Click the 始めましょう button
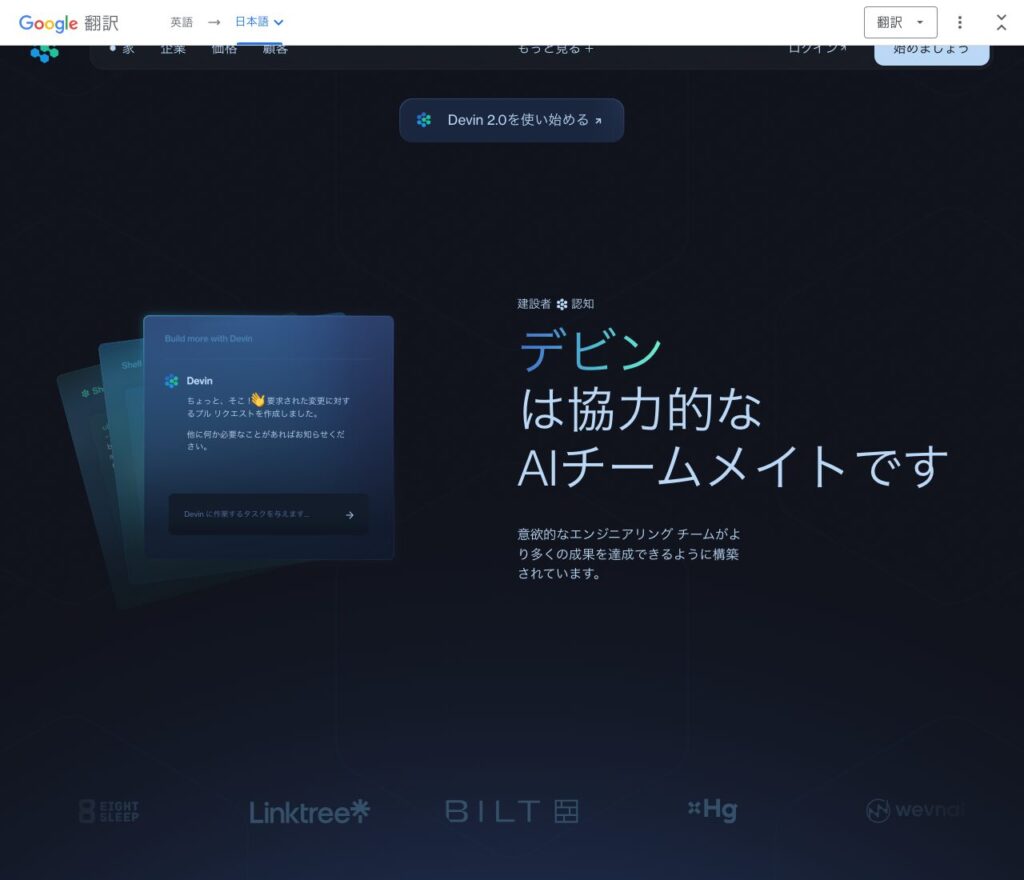1024x880 pixels. [x=931, y=54]
